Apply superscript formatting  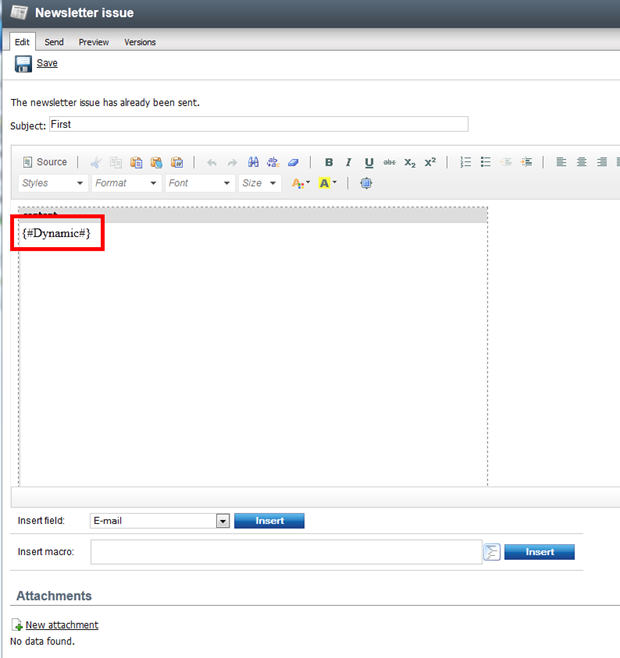click(x=430, y=162)
